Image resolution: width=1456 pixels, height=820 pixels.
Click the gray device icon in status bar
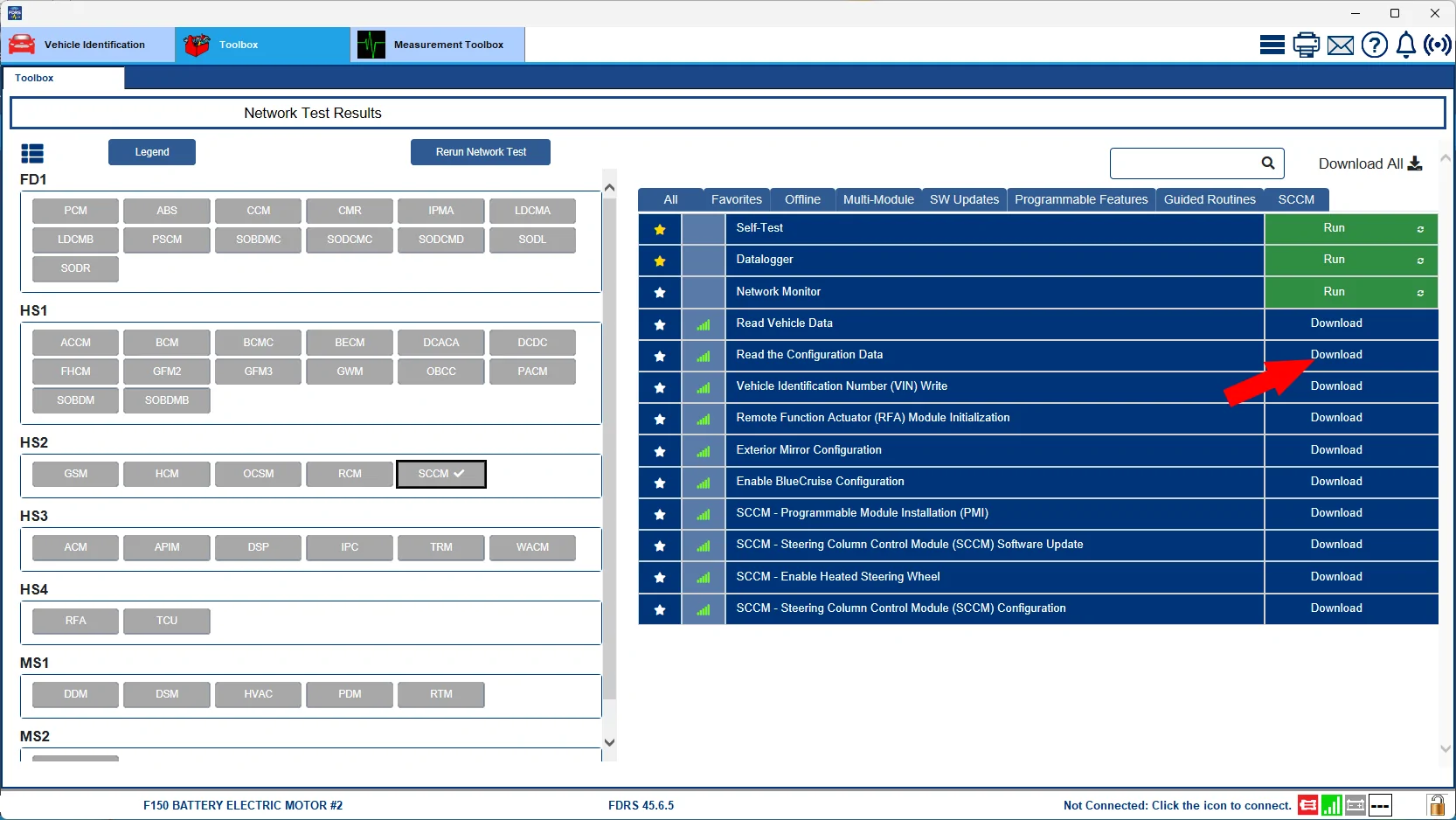tap(1355, 805)
